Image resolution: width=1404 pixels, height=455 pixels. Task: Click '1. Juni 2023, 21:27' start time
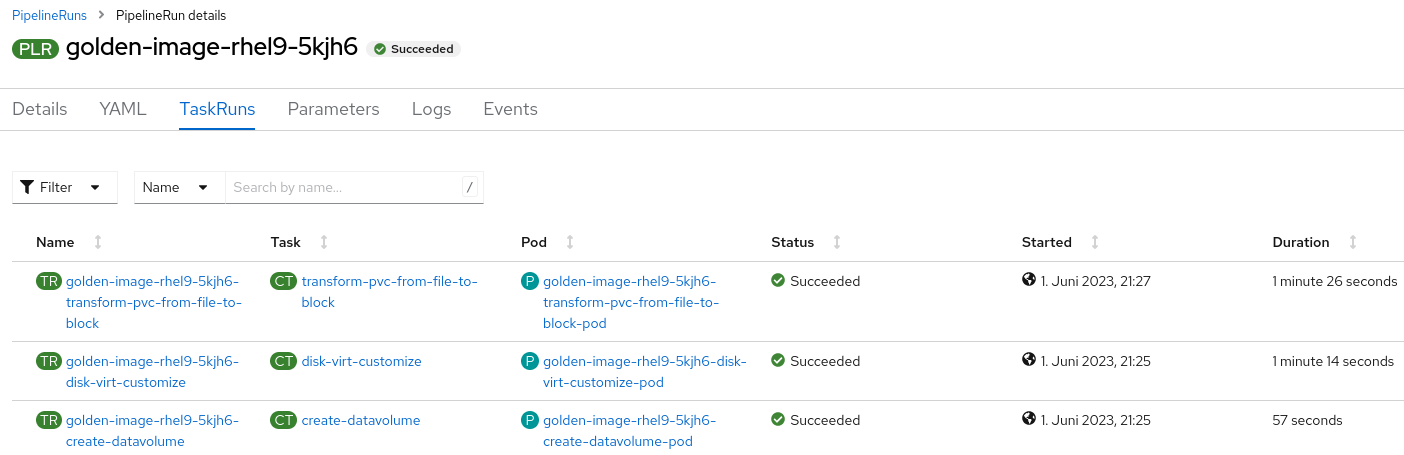pos(1096,282)
